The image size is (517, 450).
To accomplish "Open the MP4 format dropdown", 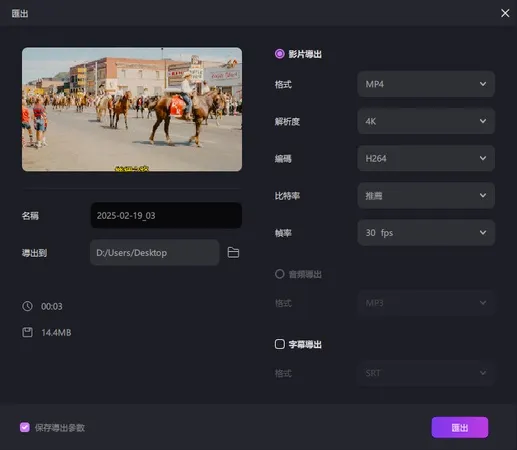I will click(x=426, y=84).
